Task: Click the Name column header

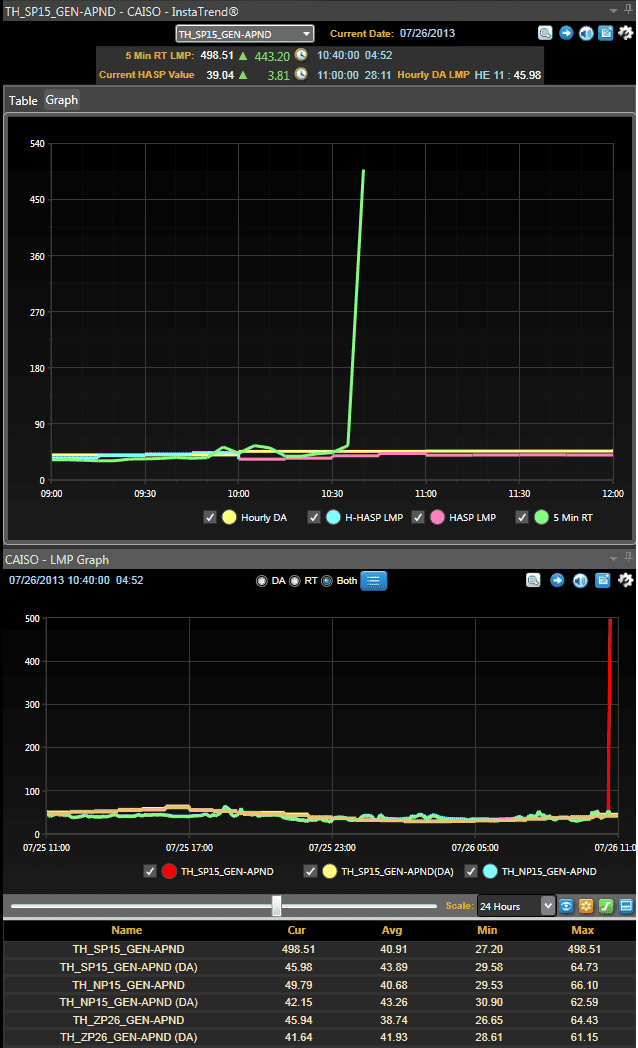Action: (127, 930)
